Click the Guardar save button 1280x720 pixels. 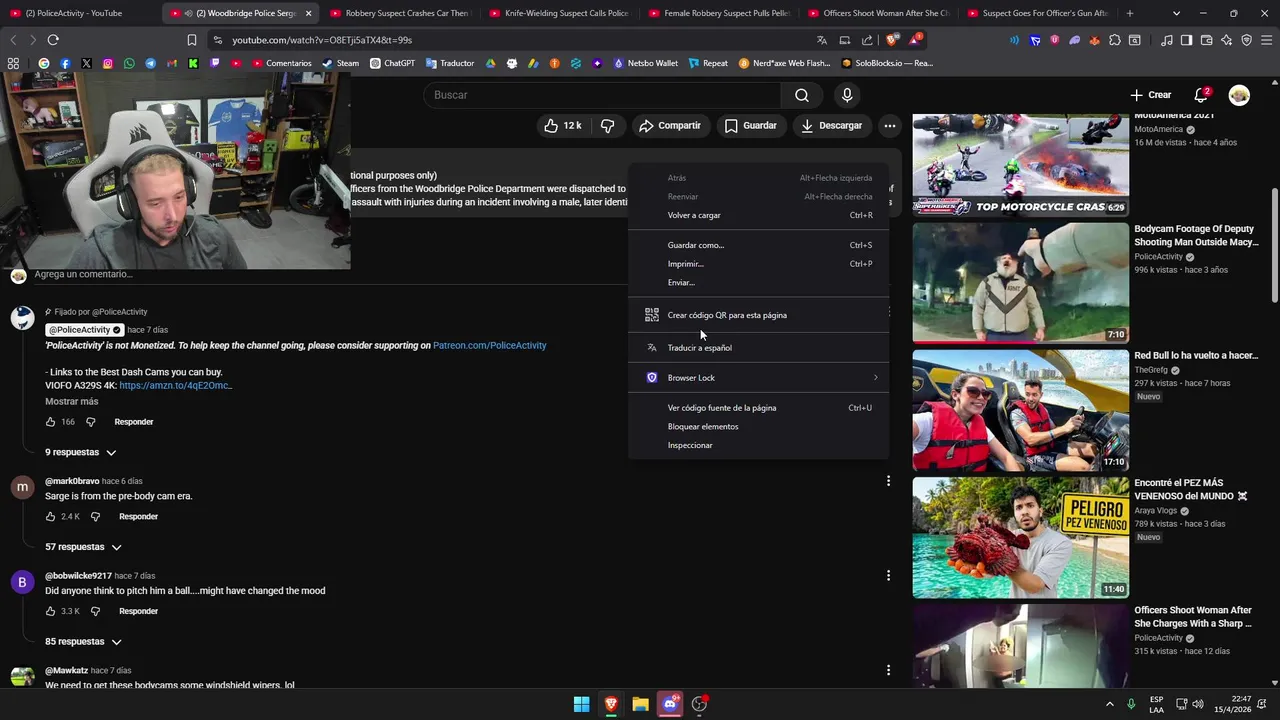click(x=750, y=126)
